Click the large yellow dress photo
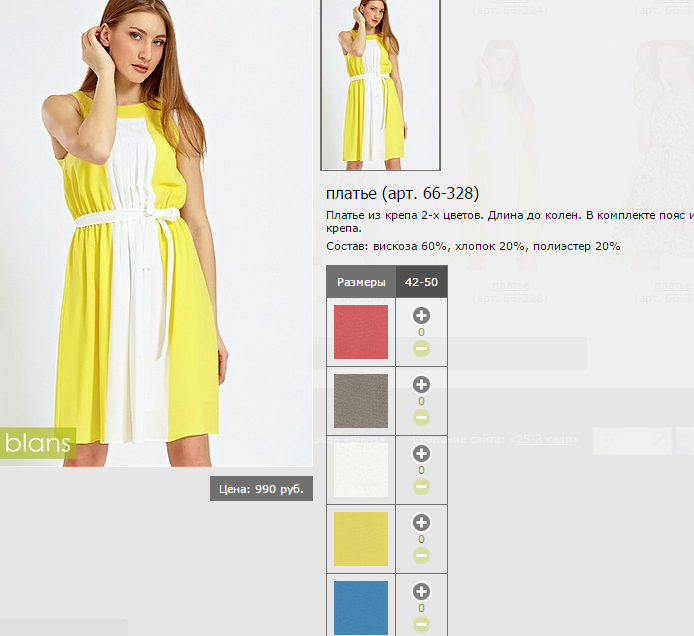 point(155,232)
